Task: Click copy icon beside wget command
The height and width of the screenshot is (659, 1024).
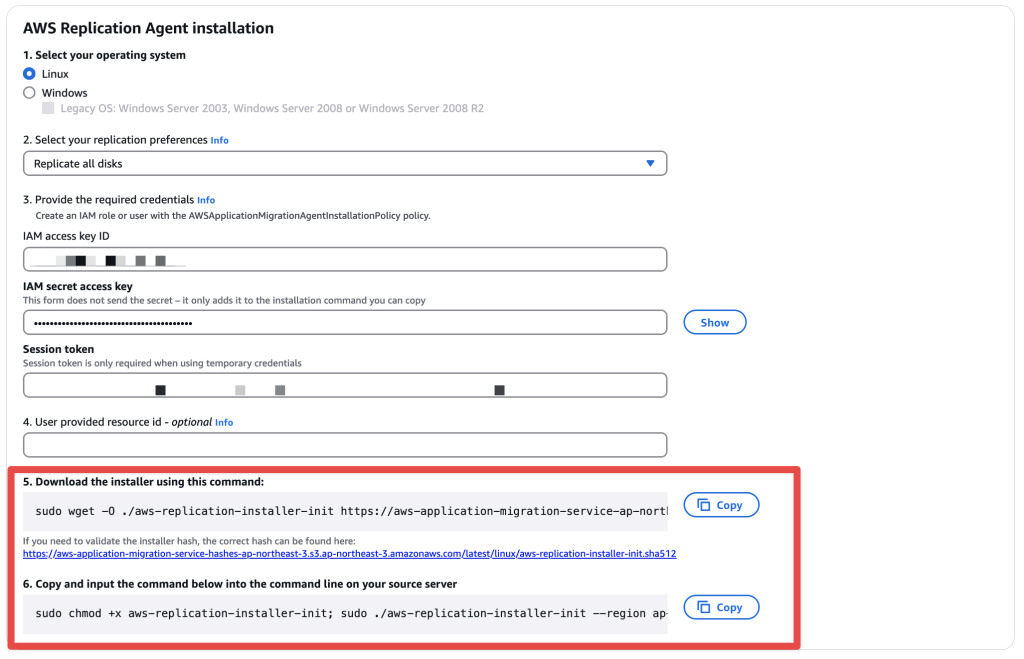Action: pos(703,505)
